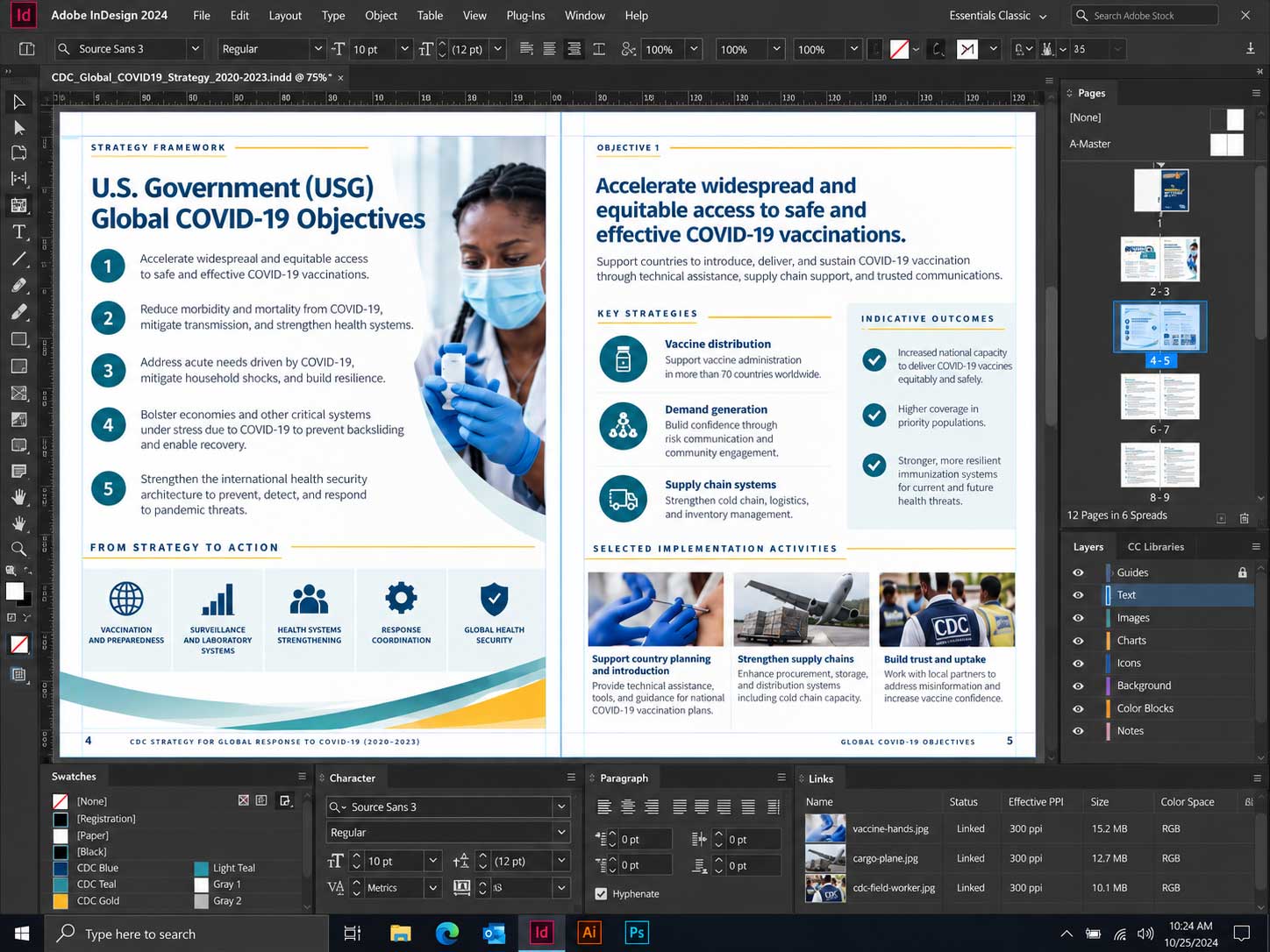1270x952 pixels.
Task: Expand the font size dropdown in control bar
Action: pos(404,49)
